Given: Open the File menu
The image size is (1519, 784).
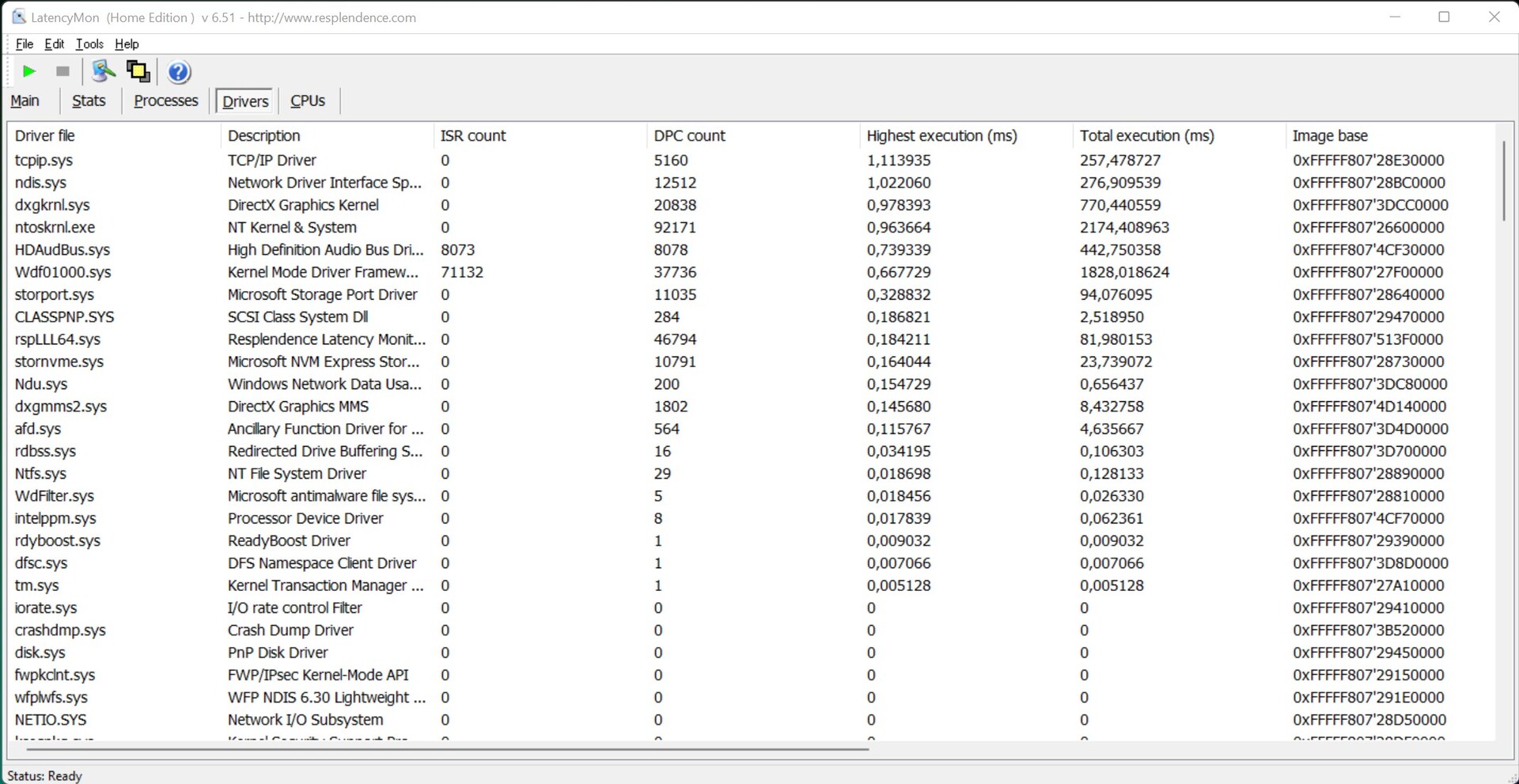Looking at the screenshot, I should pos(24,44).
